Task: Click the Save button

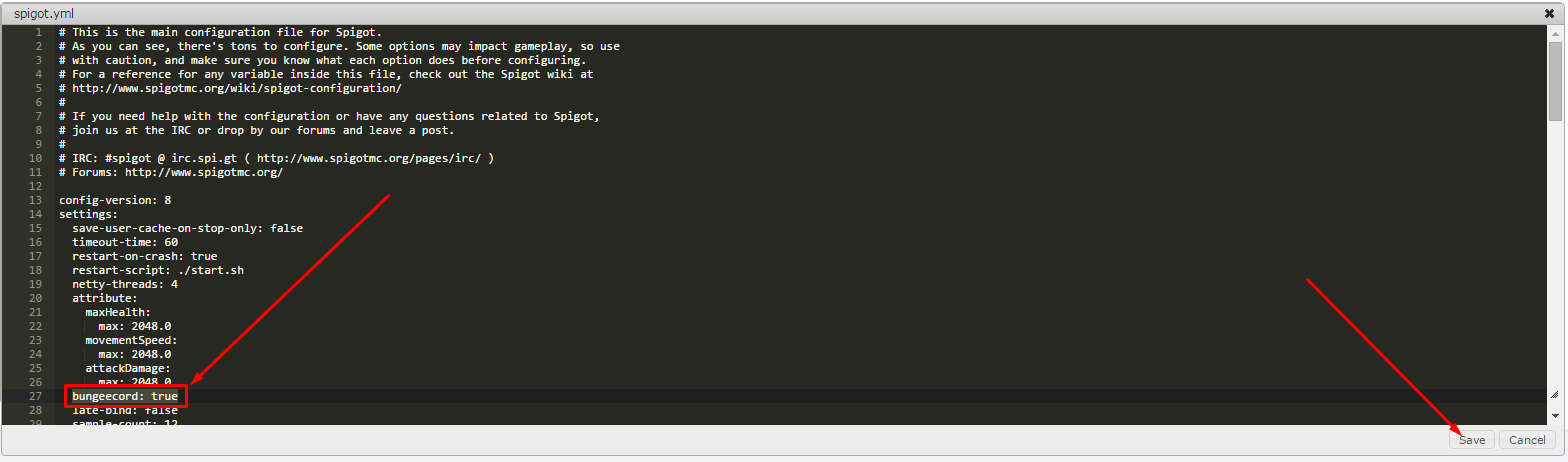Action: point(1472,440)
